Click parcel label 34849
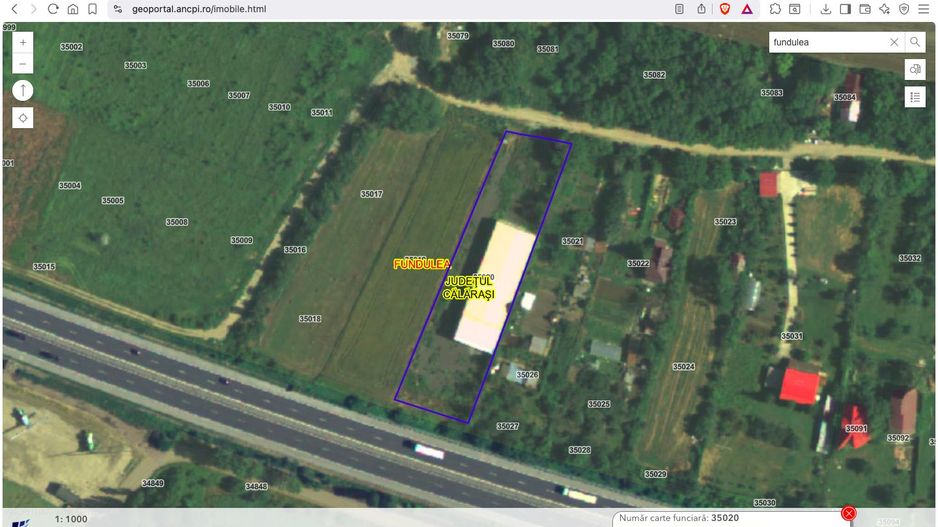Image resolution: width=938 pixels, height=527 pixels. (x=153, y=483)
